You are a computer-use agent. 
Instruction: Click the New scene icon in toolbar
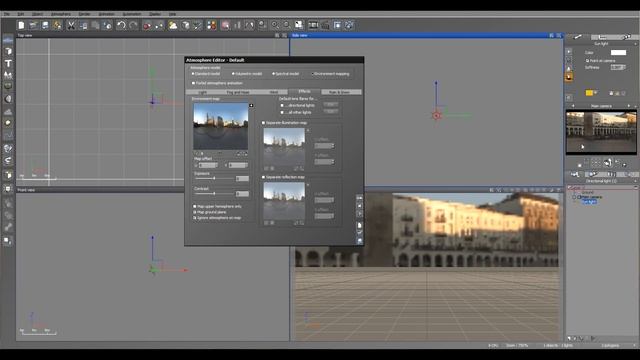(x=21, y=25)
